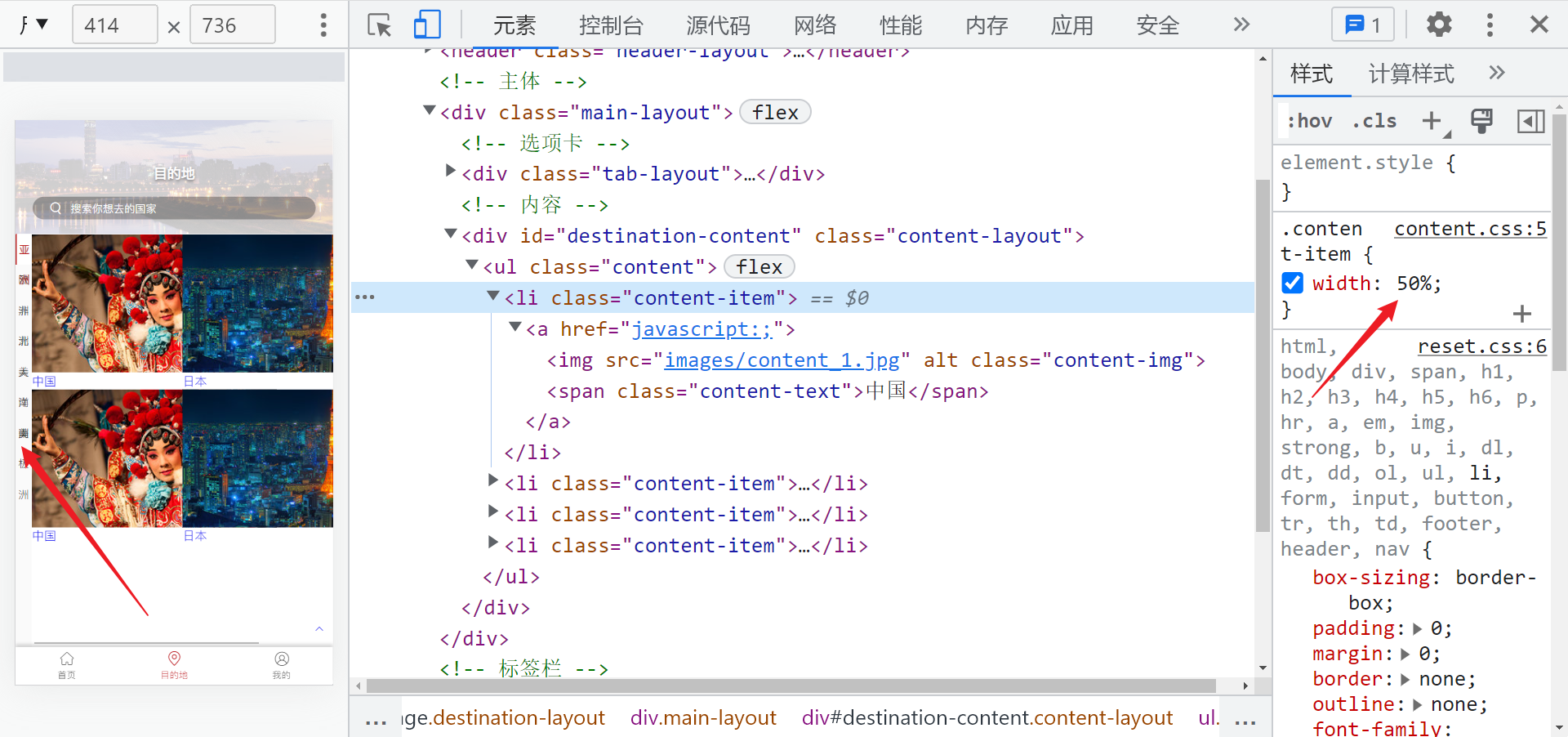
Task: Open the reset.css:6 source link
Action: (x=1481, y=346)
